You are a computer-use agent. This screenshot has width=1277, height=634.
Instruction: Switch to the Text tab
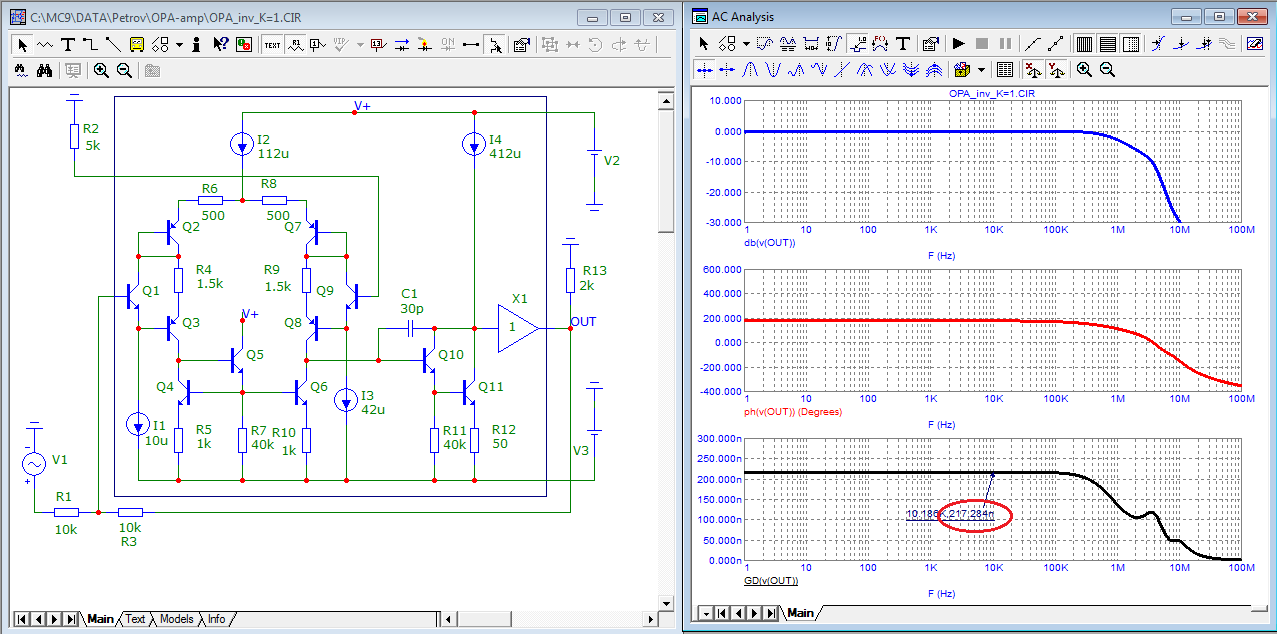(135, 619)
